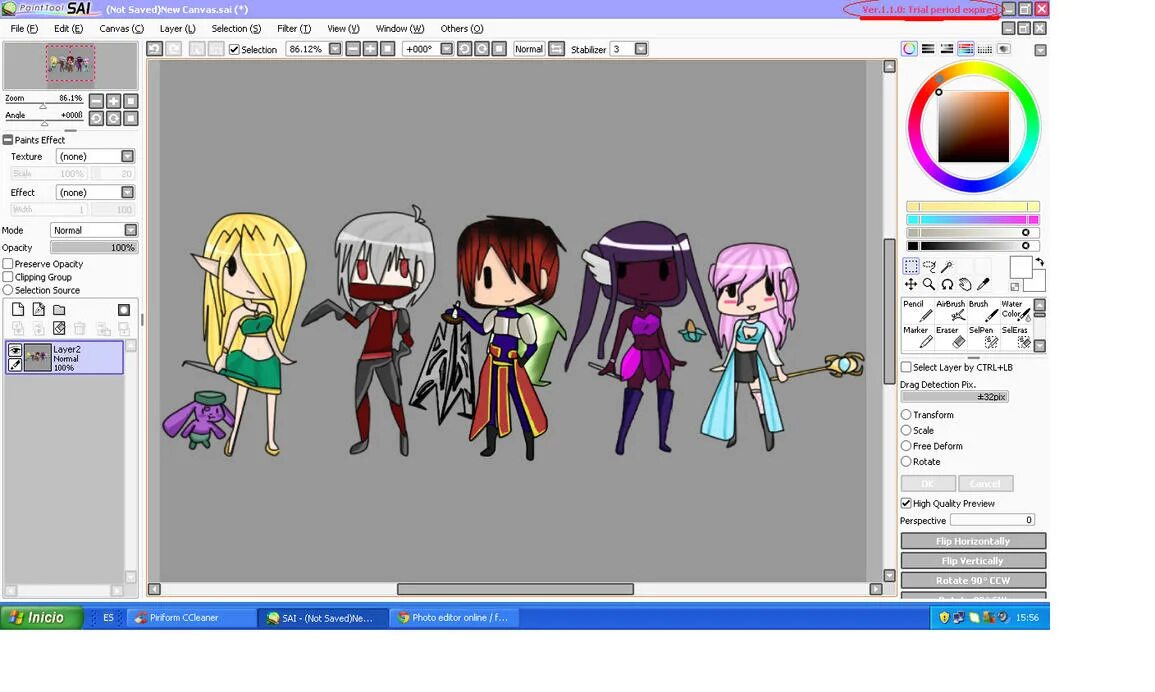Image resolution: width=1155 pixels, height=692 pixels.
Task: Select the Scale radio option
Action: tap(906, 430)
